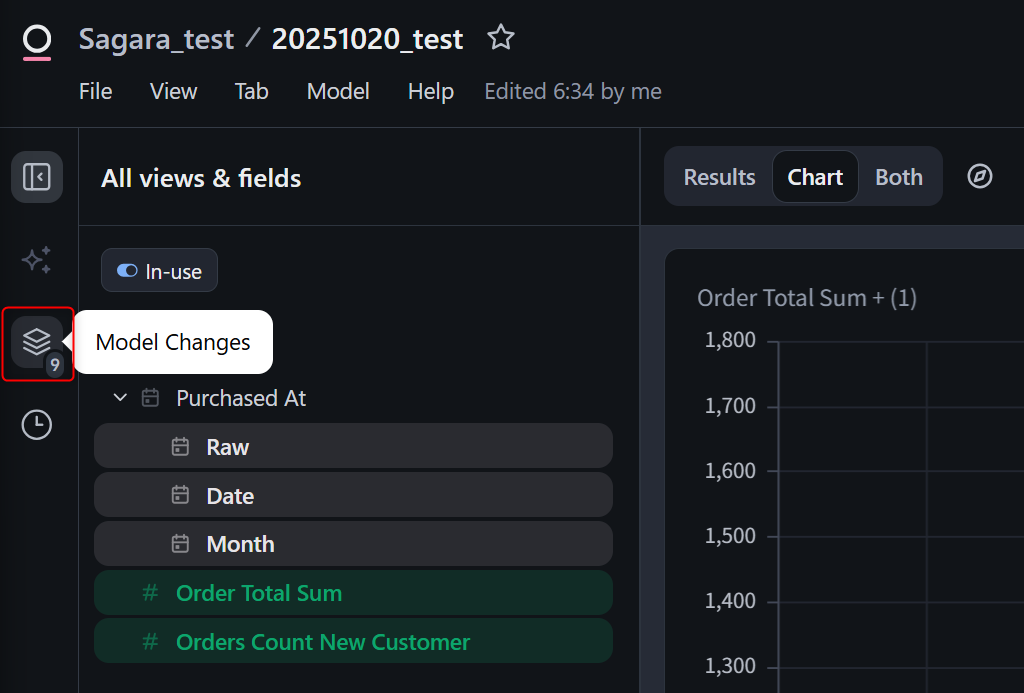Viewport: 1024px width, 693px height.
Task: Star the 20251020_test workbook
Action: tap(500, 39)
